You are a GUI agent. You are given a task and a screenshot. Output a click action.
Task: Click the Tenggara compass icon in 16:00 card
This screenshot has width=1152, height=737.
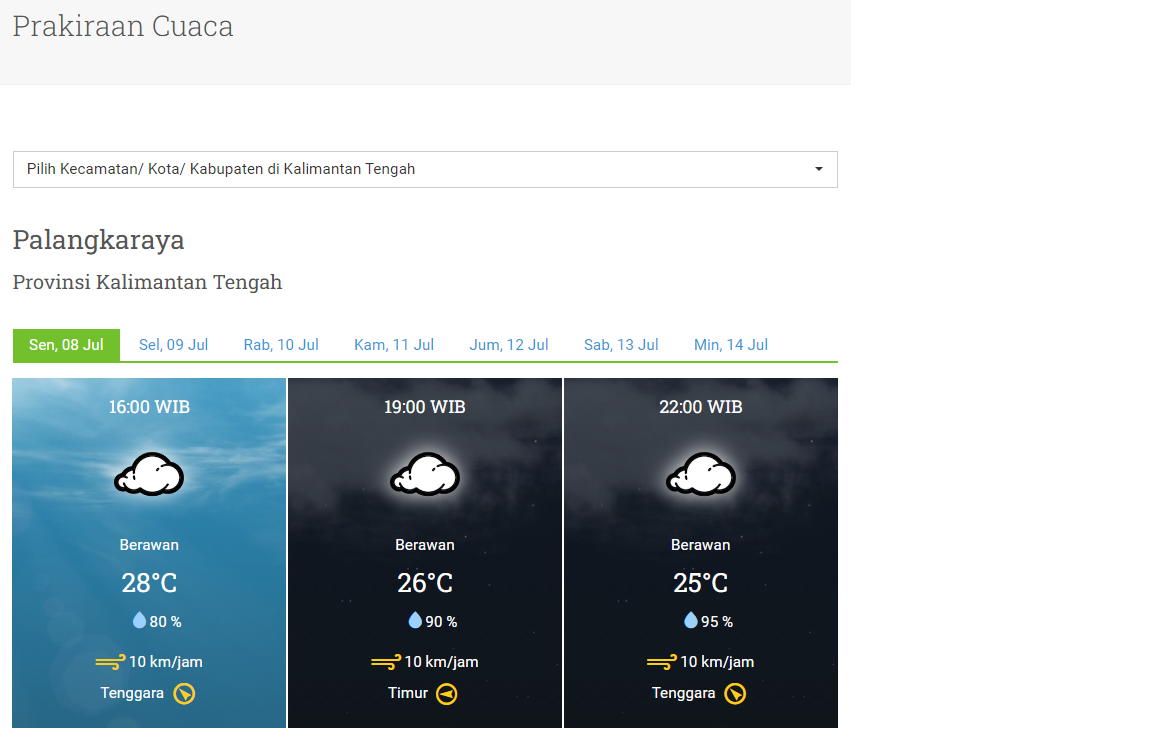pyautogui.click(x=184, y=694)
